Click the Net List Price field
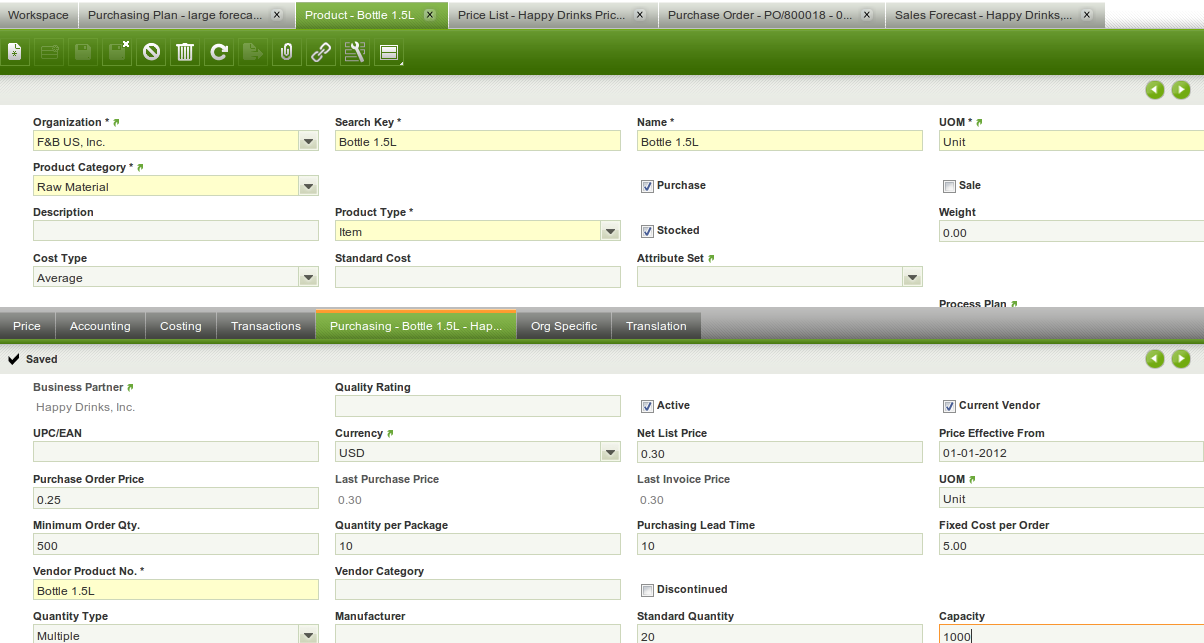1204x643 pixels. (x=779, y=454)
